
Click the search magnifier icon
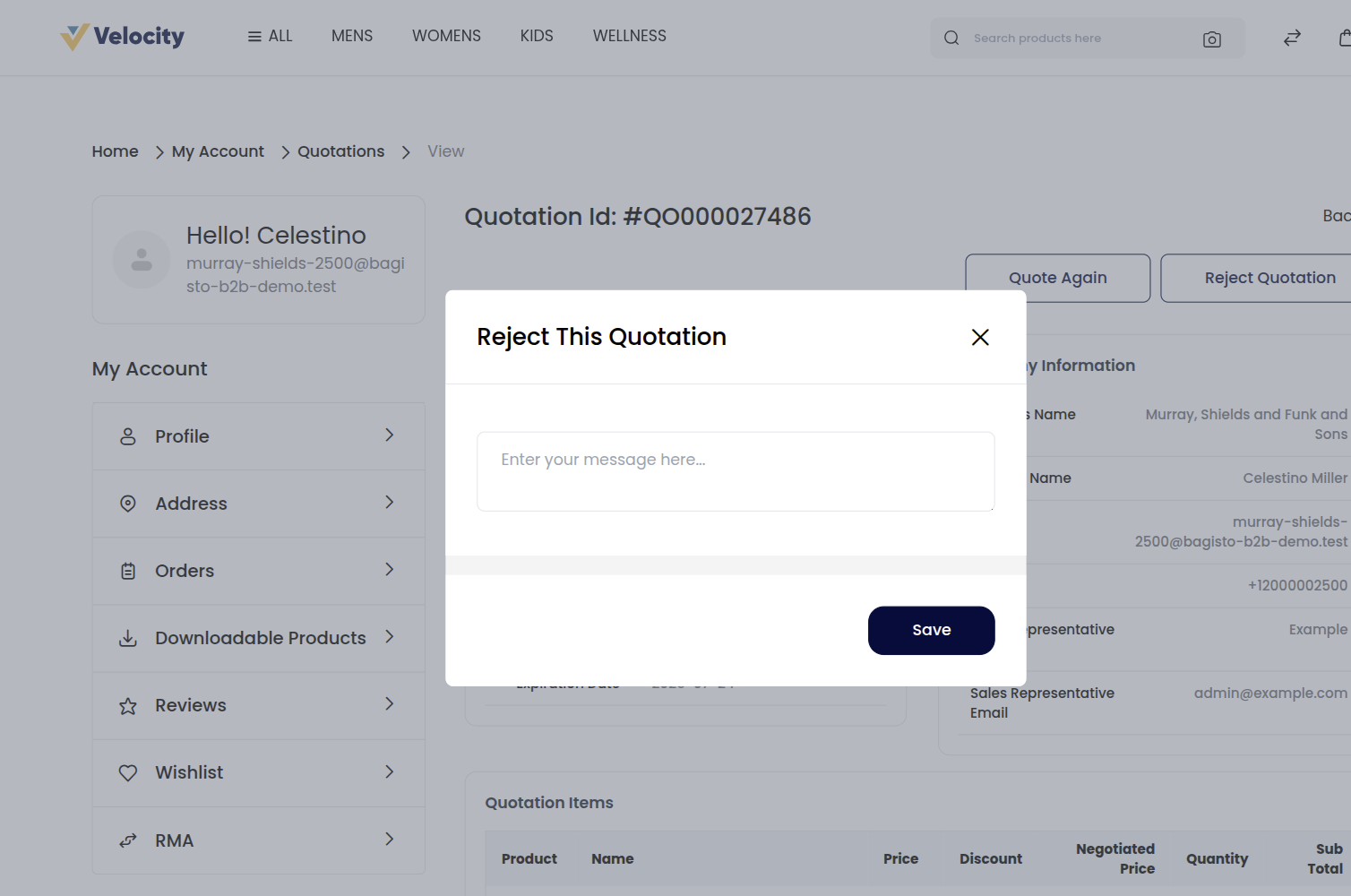(951, 38)
